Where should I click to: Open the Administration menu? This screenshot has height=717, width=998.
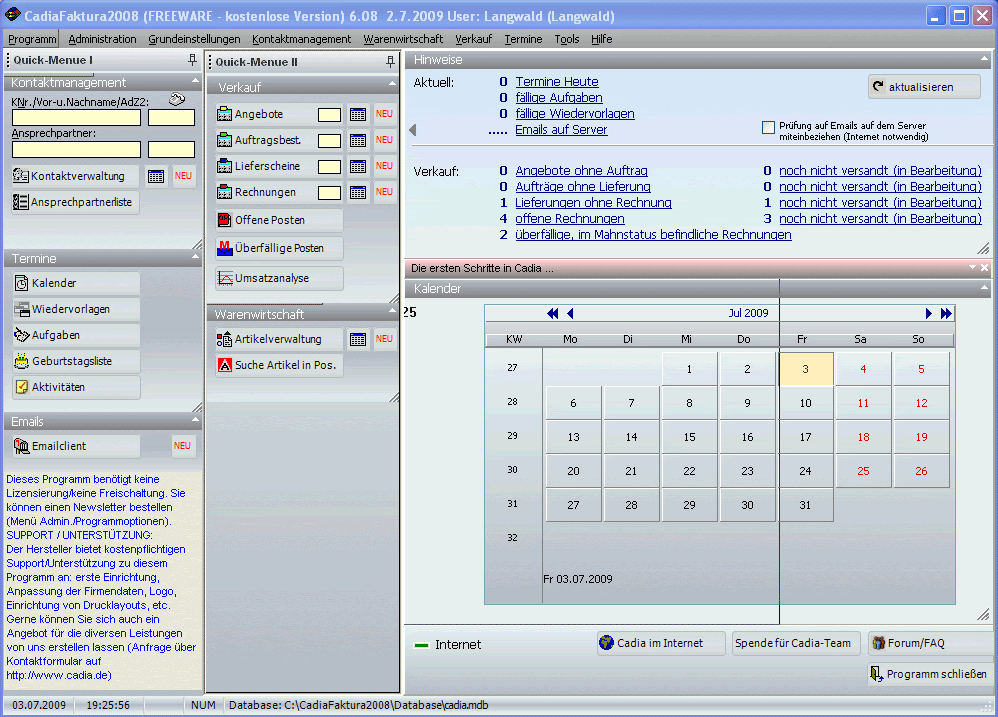[x=102, y=39]
